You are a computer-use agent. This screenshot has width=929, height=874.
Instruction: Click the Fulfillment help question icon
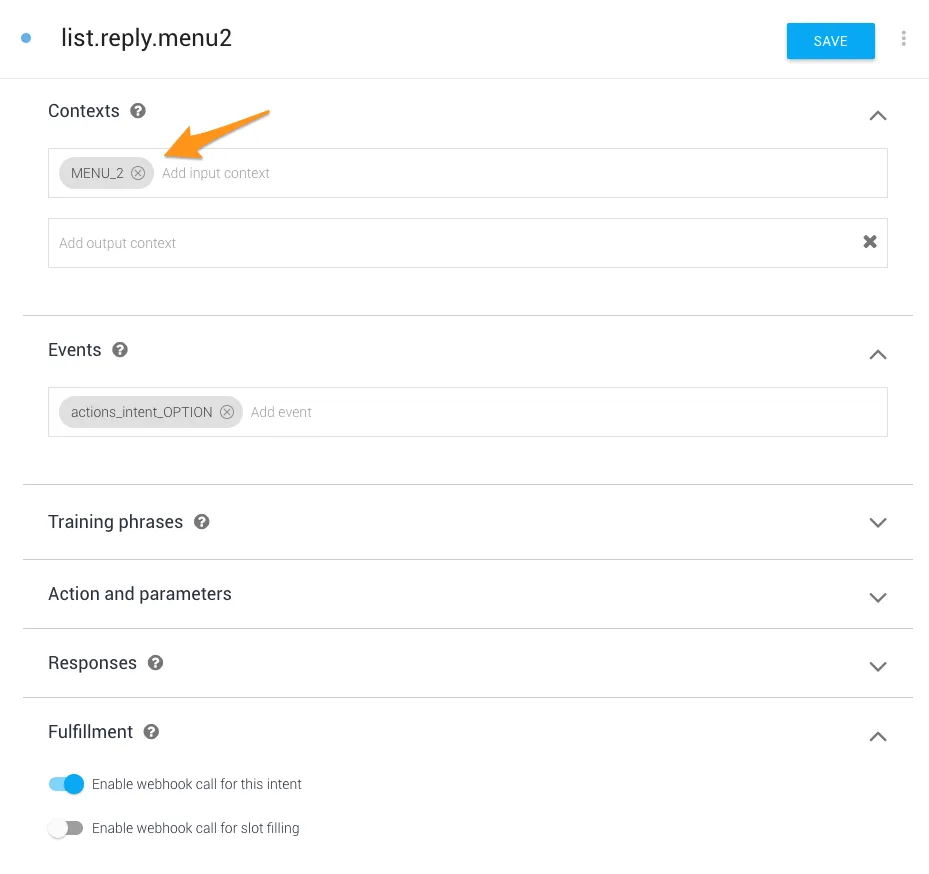pos(151,732)
